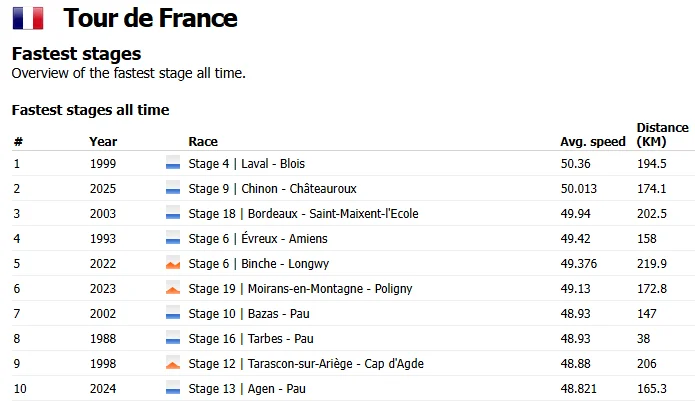Click the Year column header
695x401 pixels.
tap(103, 142)
